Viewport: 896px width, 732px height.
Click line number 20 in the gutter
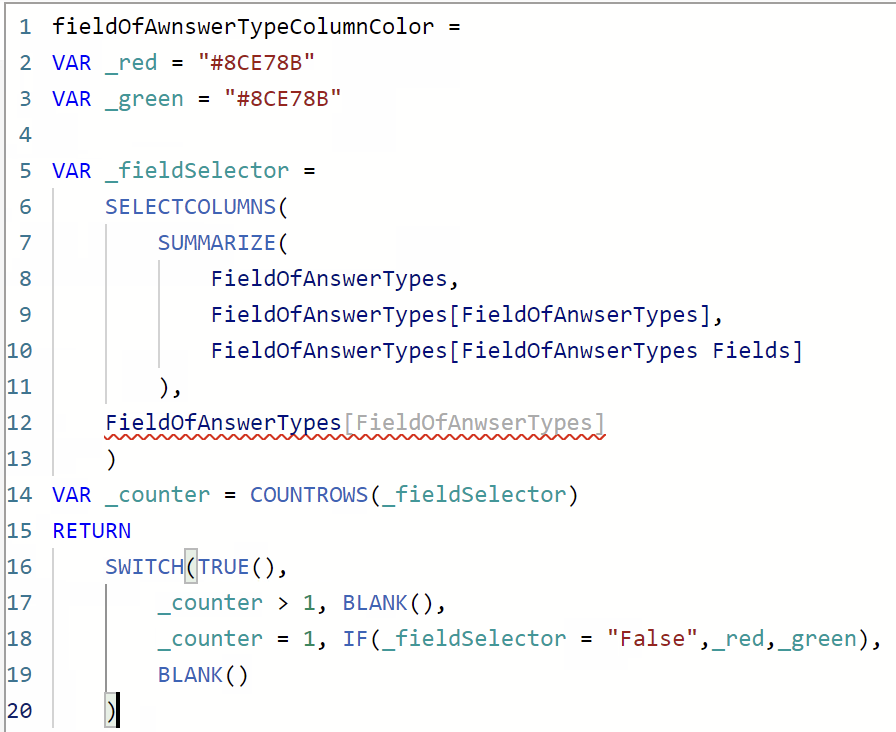[19, 711]
